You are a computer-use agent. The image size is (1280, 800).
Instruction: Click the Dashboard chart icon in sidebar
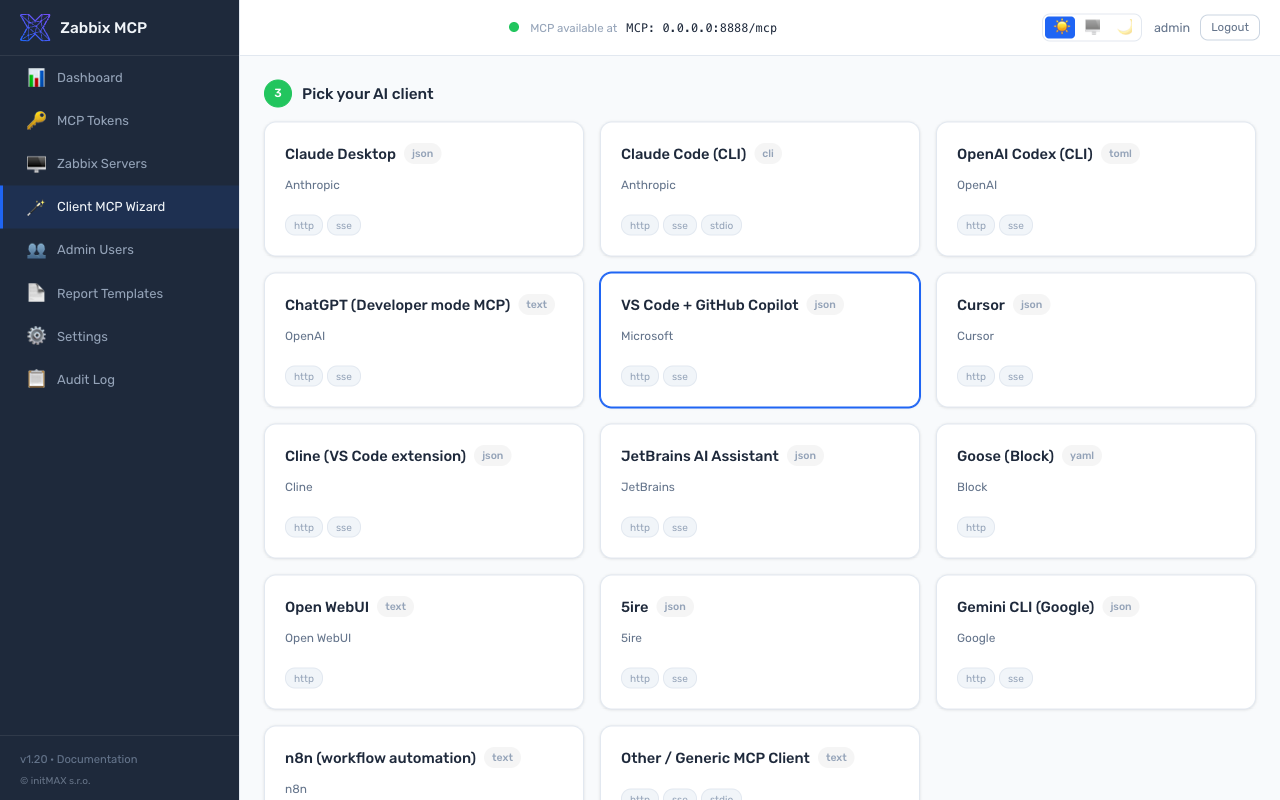(36, 77)
